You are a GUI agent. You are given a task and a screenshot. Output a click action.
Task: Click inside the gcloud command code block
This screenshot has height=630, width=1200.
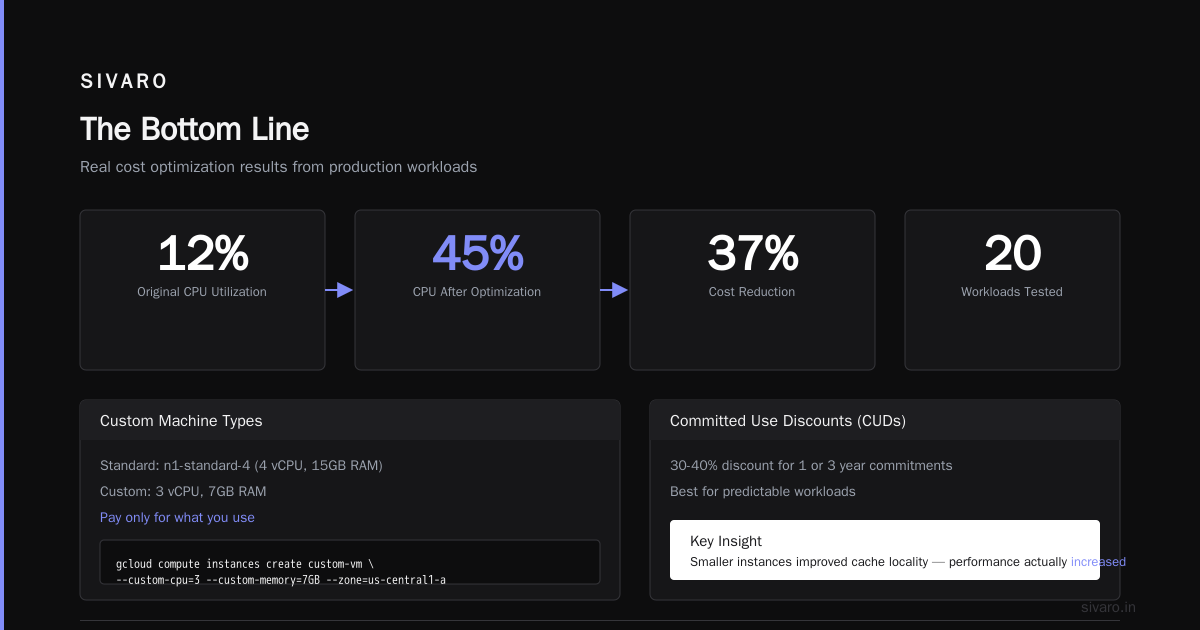[350, 562]
